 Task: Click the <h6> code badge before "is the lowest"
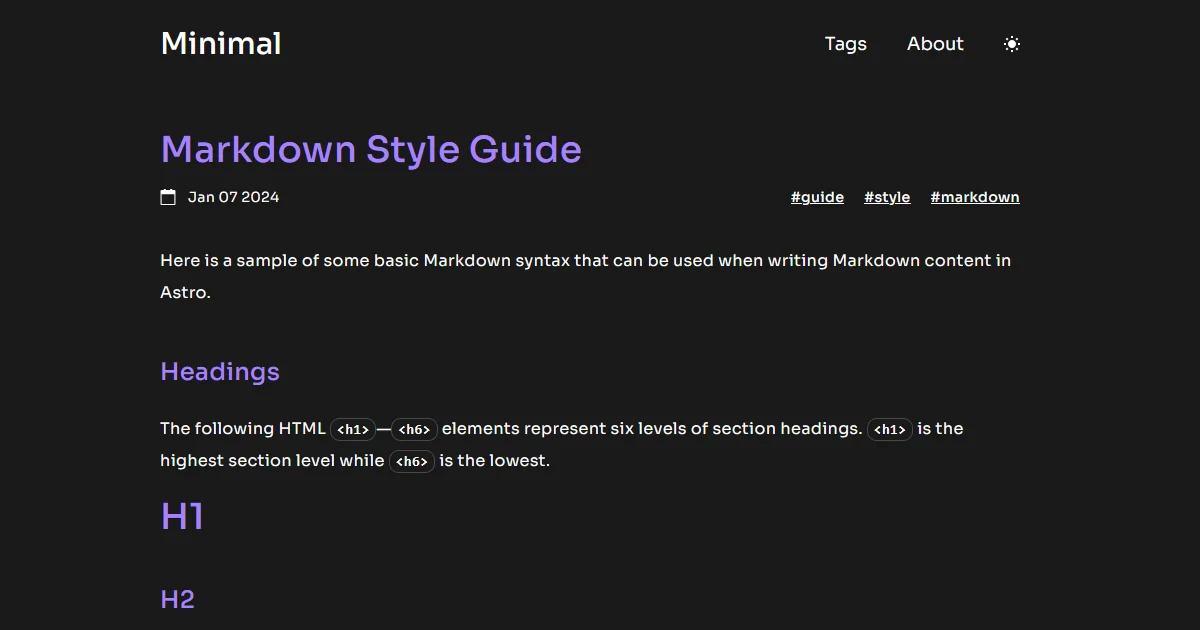412,462
